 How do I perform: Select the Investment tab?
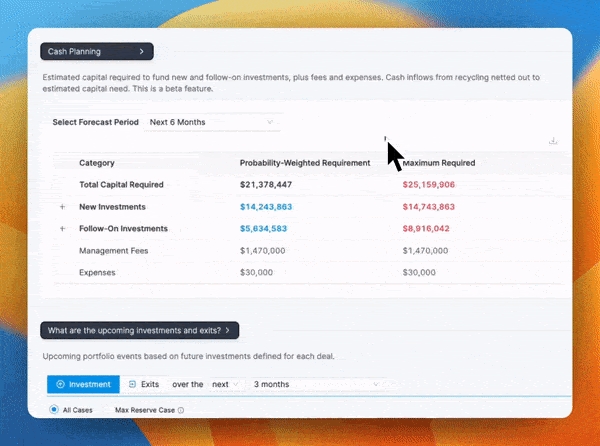point(83,384)
